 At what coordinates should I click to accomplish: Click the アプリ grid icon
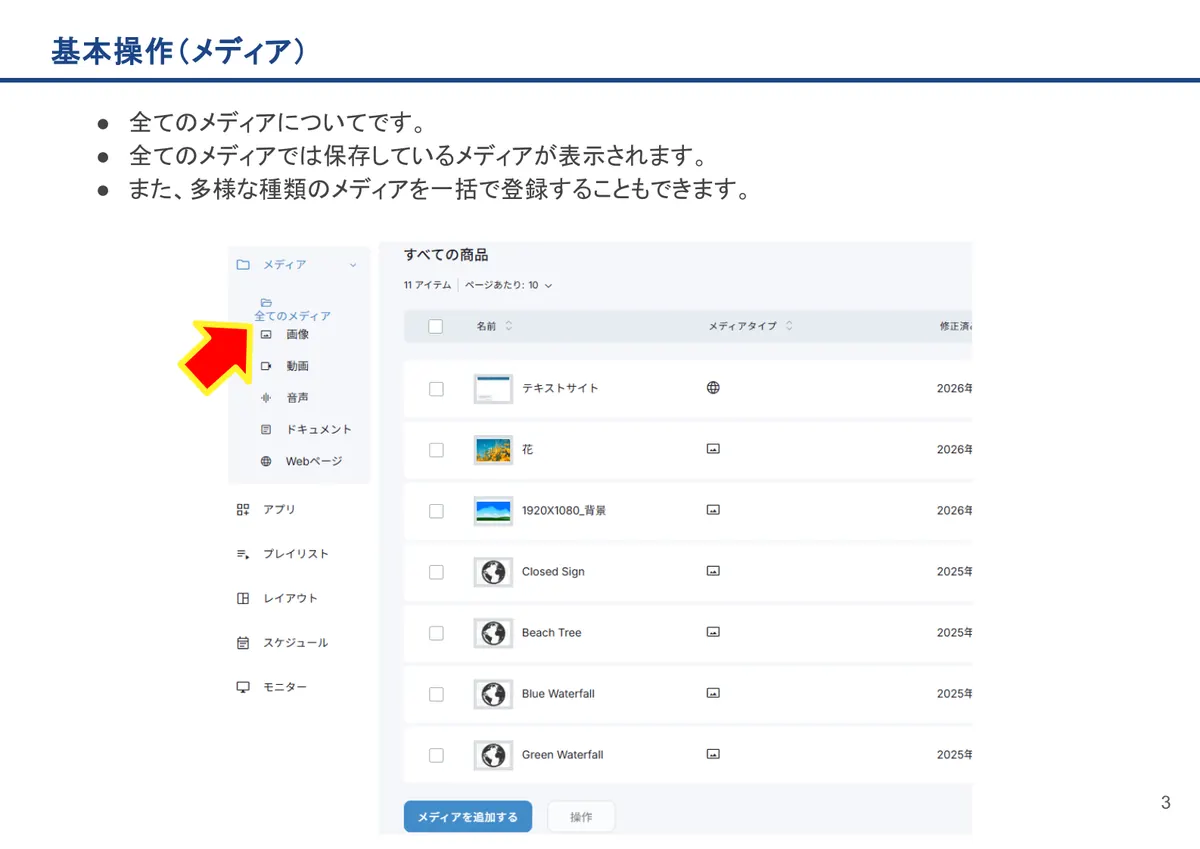242,509
